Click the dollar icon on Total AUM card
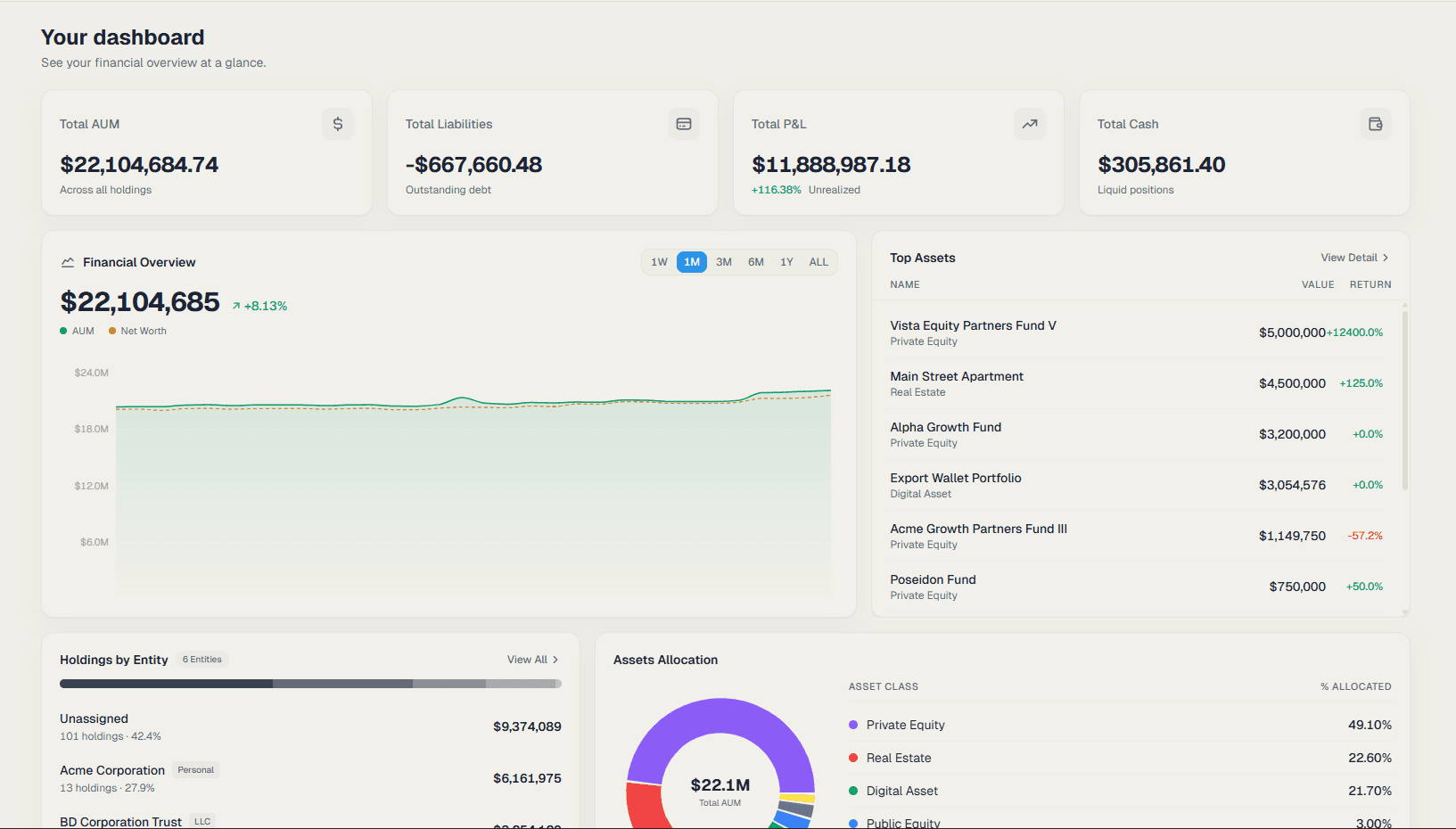Screen dimensions: 1456x829 click(x=338, y=124)
